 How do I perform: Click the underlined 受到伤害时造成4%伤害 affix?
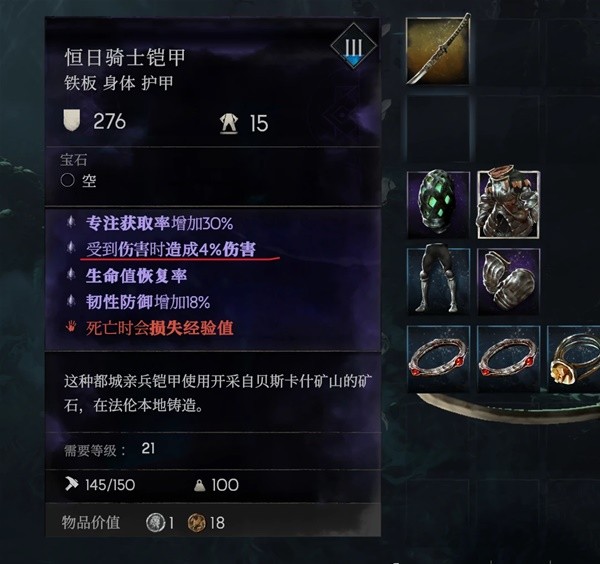pyautogui.click(x=171, y=249)
